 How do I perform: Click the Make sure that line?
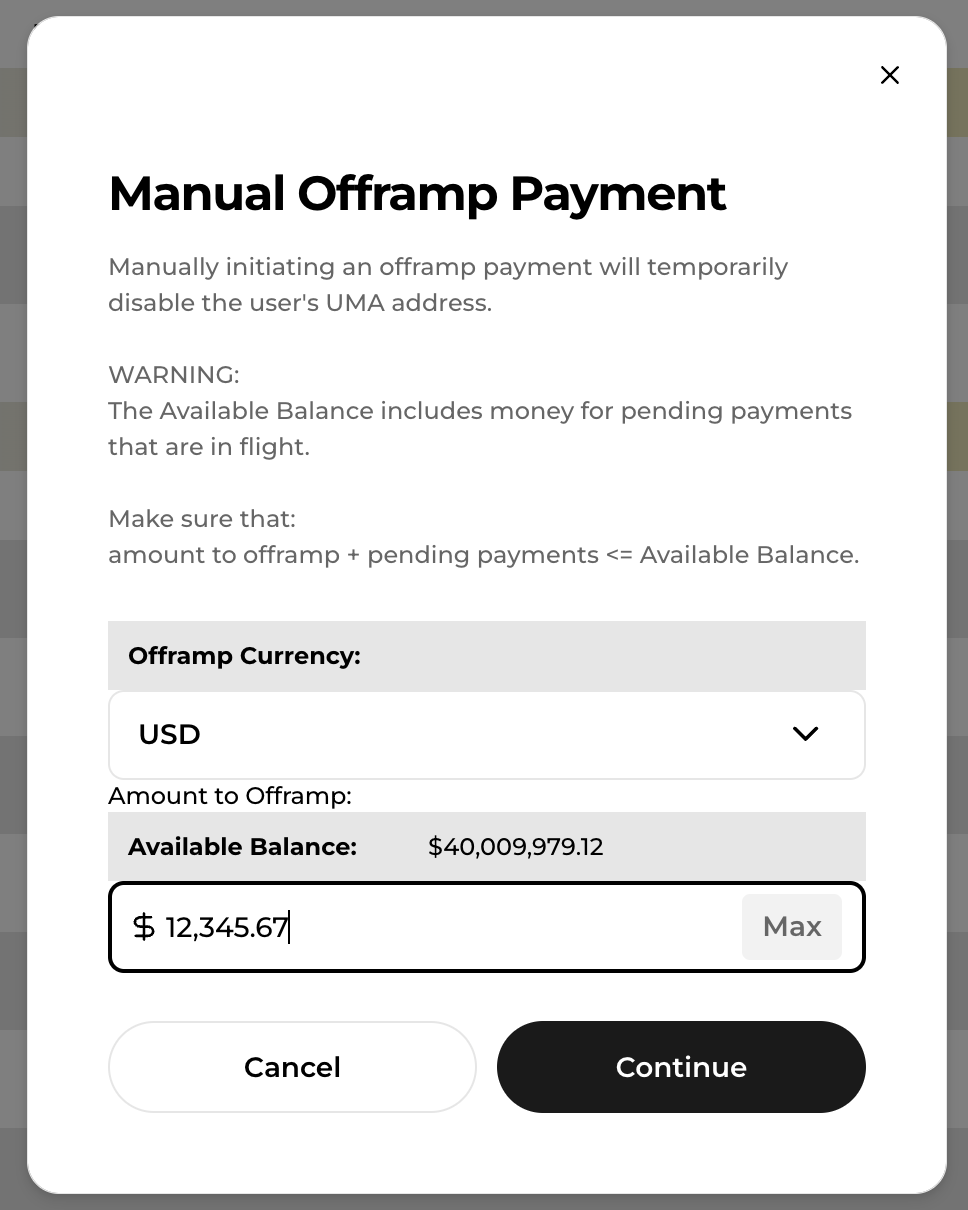(x=202, y=519)
